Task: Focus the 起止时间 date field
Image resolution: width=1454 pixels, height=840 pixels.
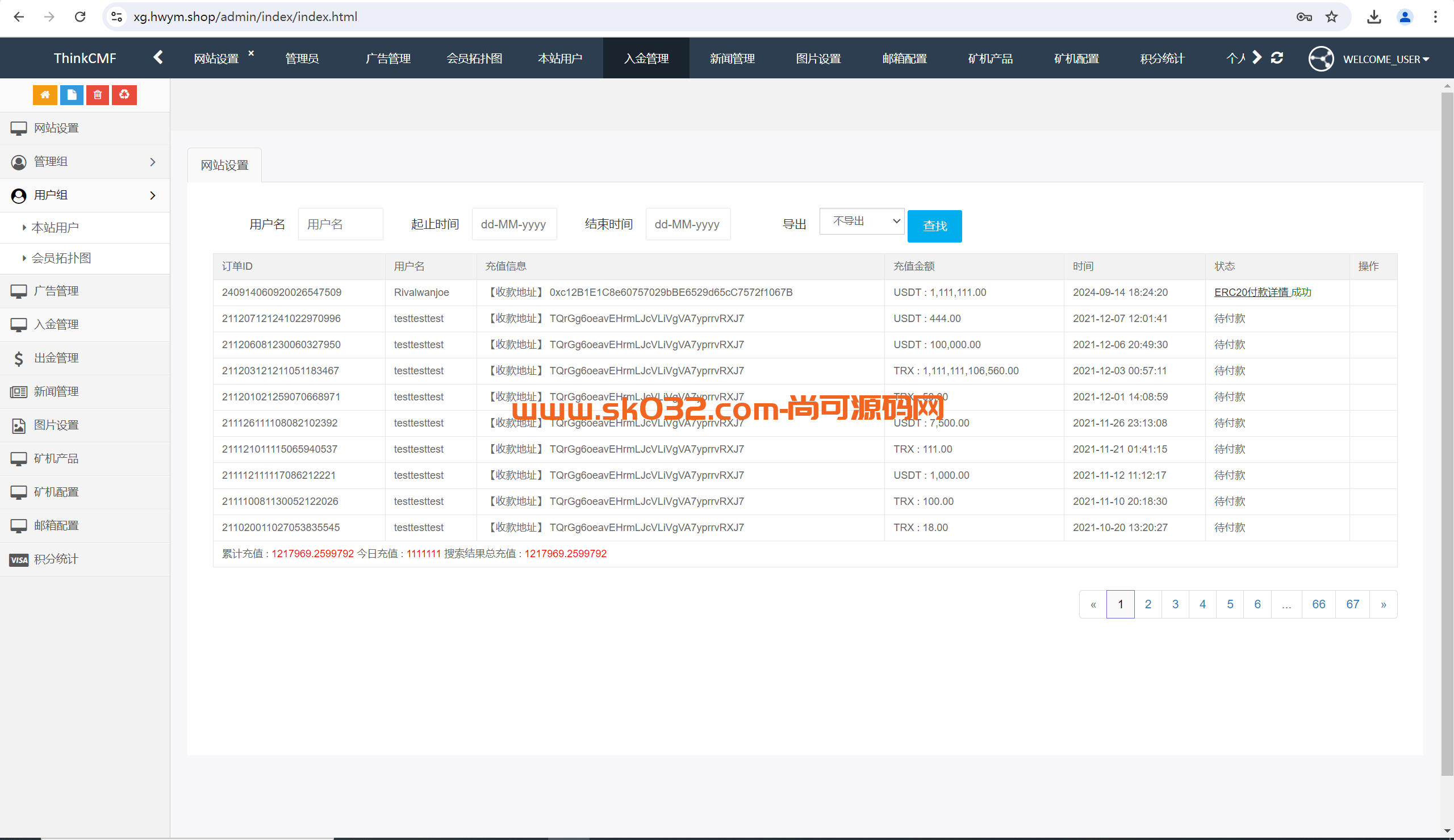Action: [x=514, y=224]
